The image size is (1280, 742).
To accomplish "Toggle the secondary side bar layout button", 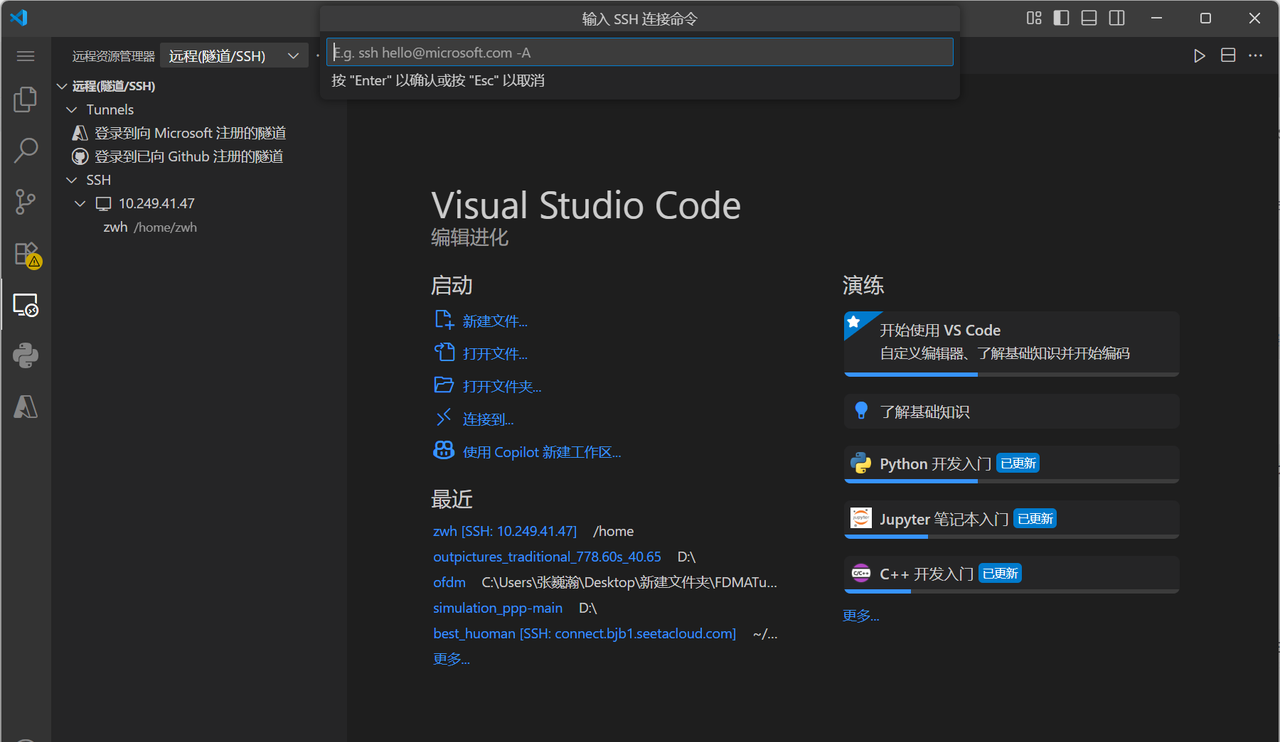I will coord(1117,18).
